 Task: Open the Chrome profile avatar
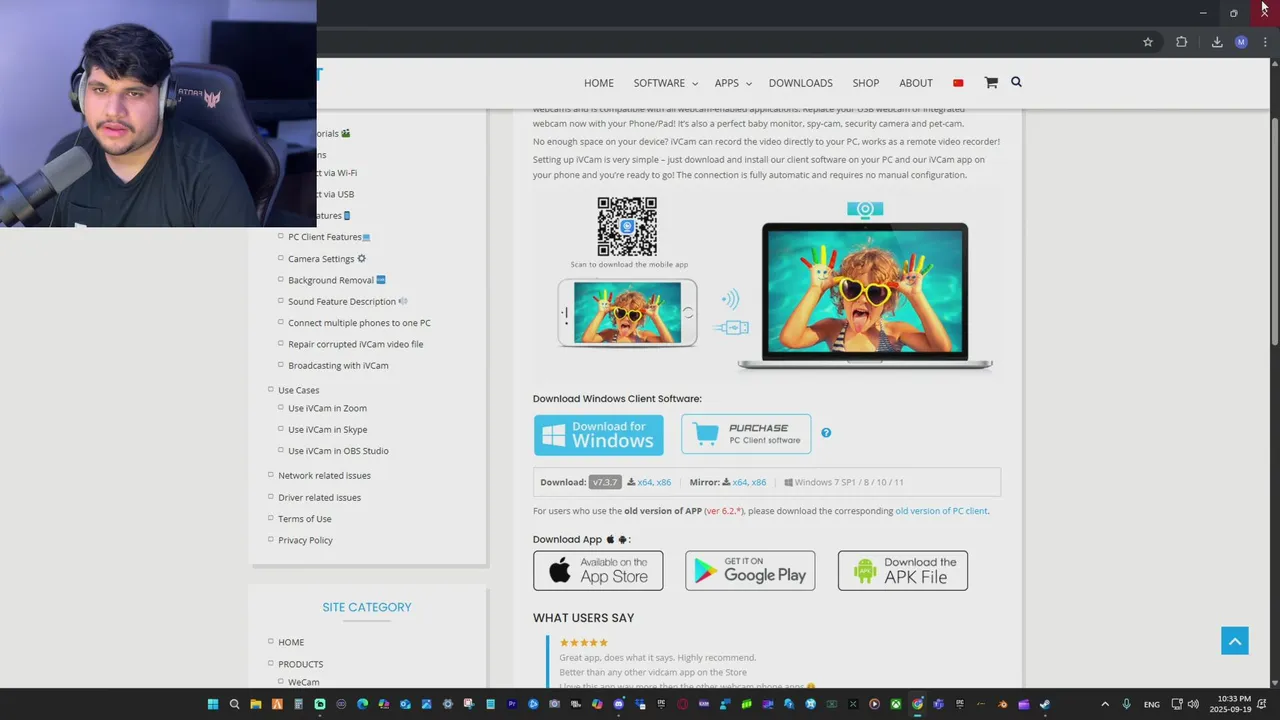coord(1241,42)
